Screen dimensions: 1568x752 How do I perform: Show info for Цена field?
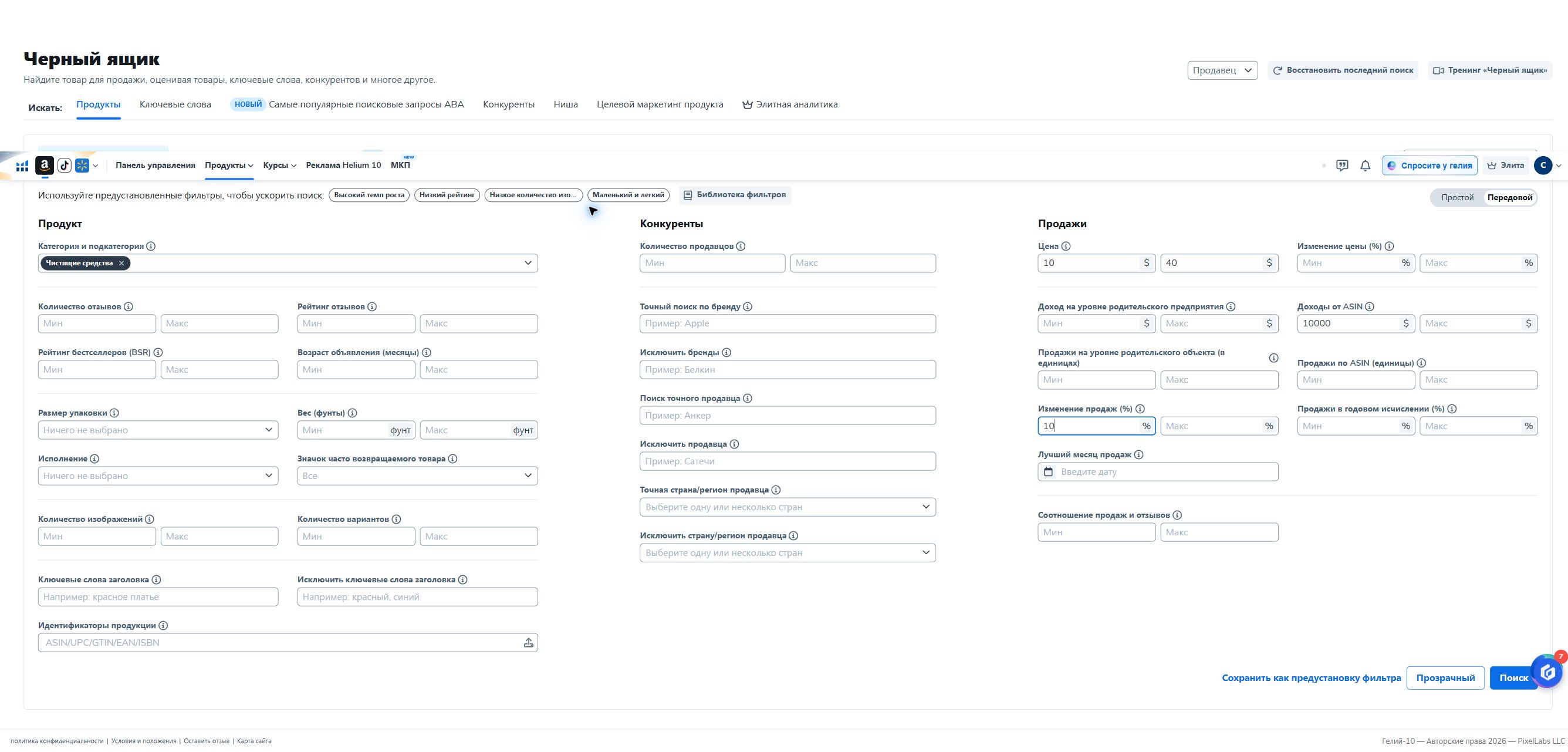tap(1066, 246)
